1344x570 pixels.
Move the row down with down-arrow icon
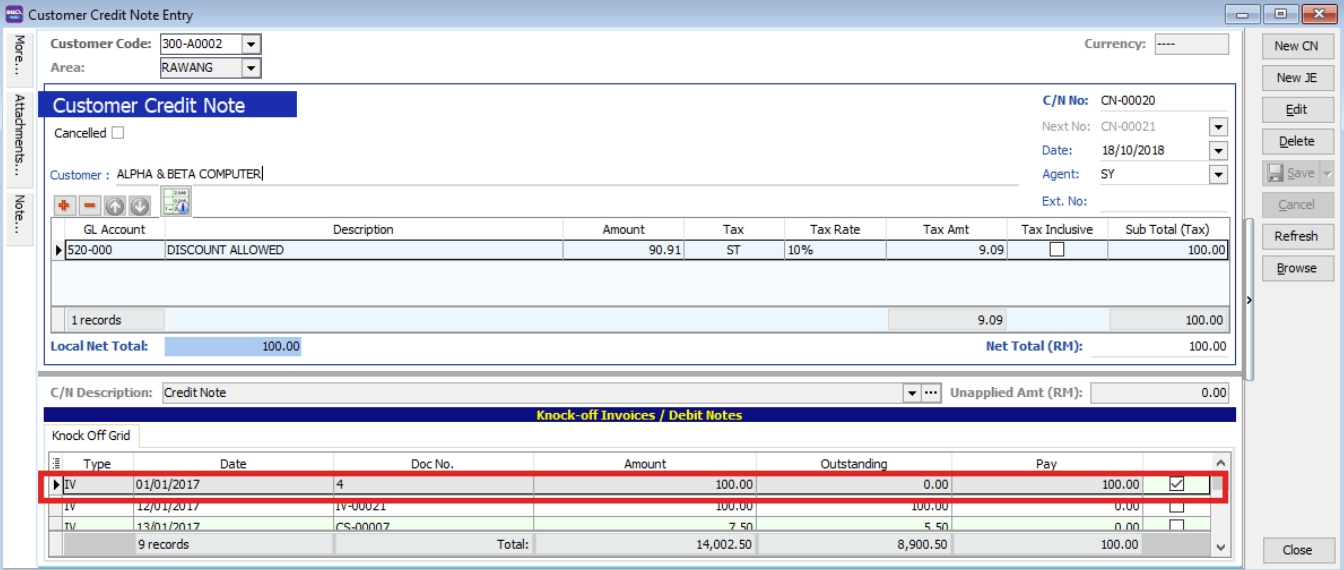(x=139, y=205)
